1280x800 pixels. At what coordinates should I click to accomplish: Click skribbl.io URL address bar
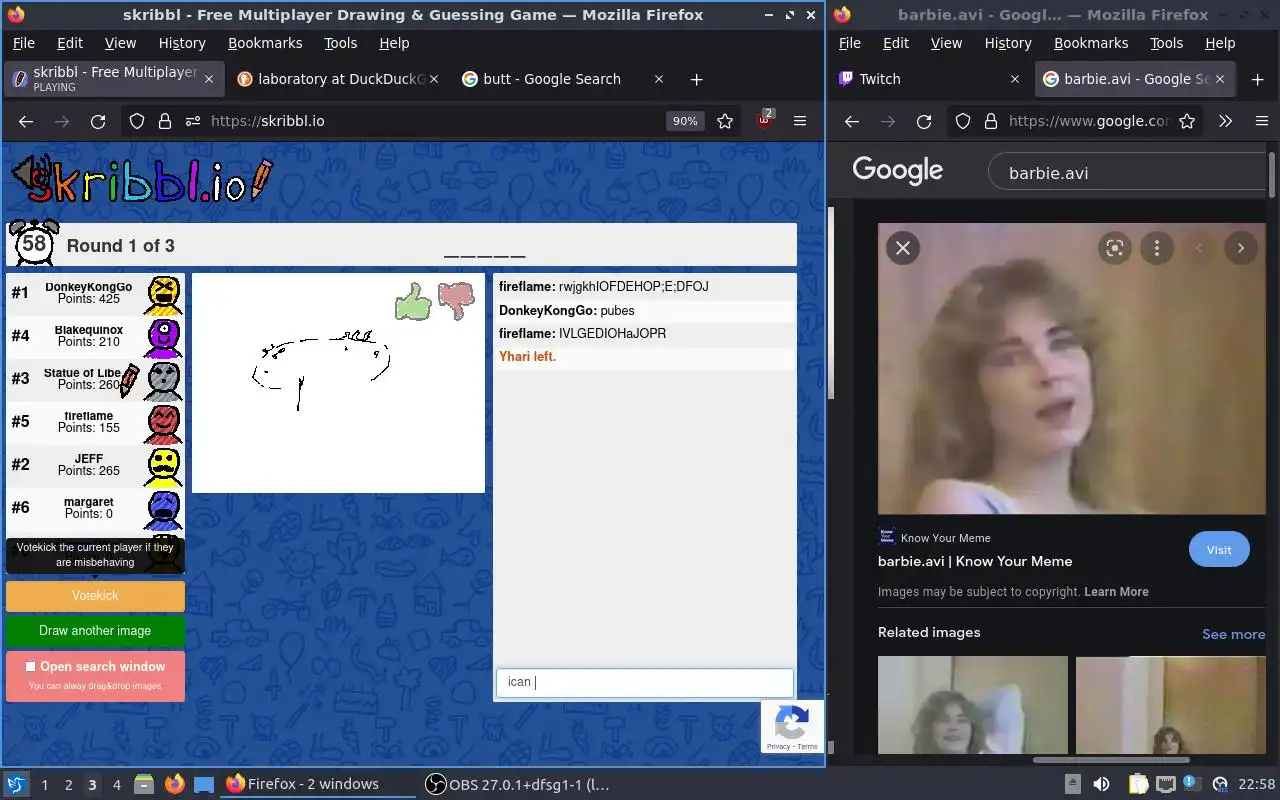[x=430, y=121]
